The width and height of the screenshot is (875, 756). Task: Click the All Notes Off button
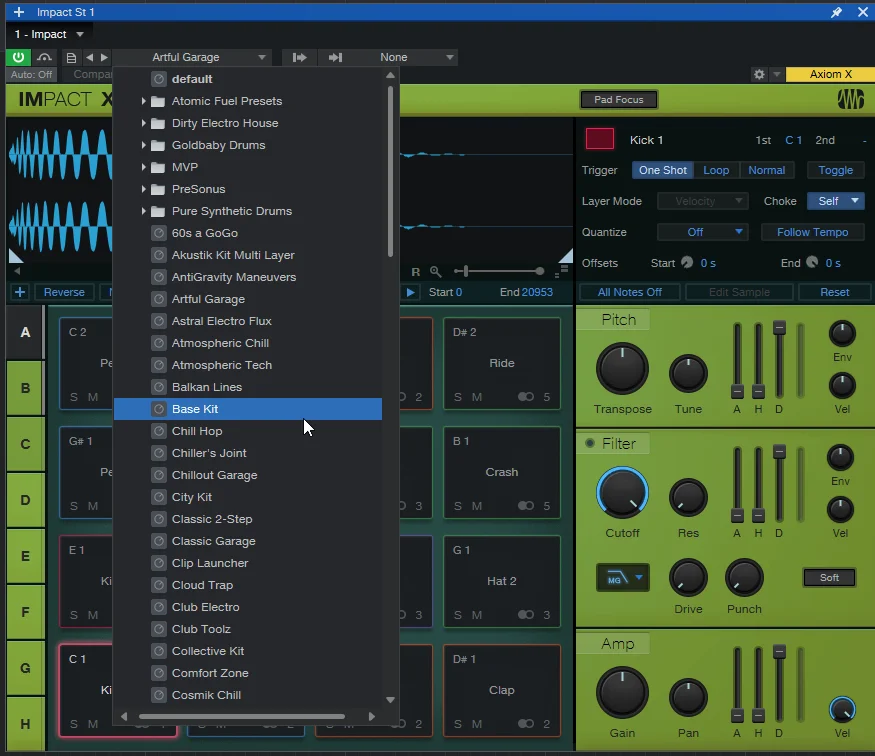coord(629,292)
